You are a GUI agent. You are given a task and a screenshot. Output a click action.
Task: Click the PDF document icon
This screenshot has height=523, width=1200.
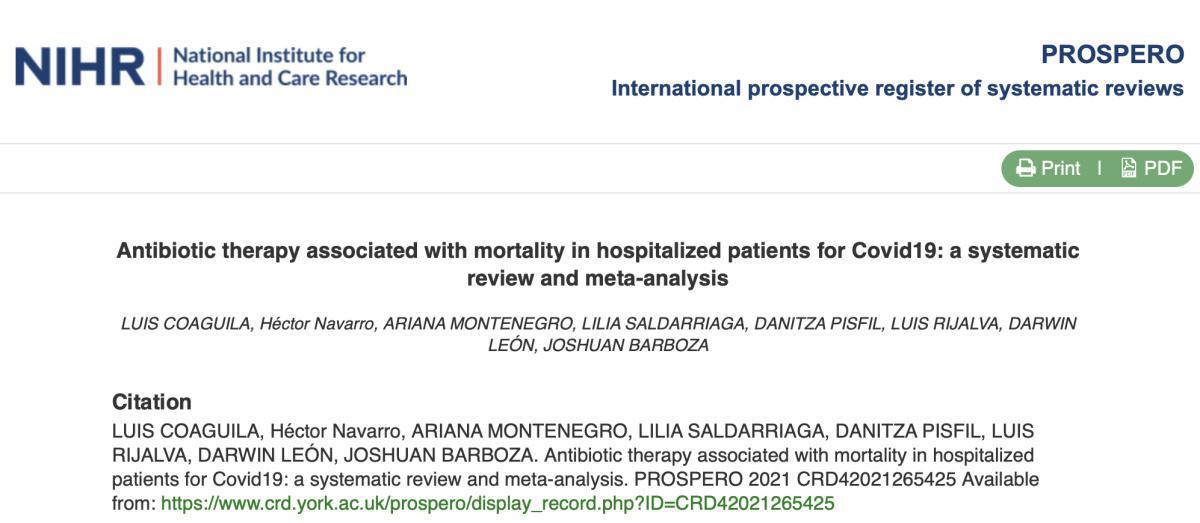pyautogui.click(x=1129, y=168)
